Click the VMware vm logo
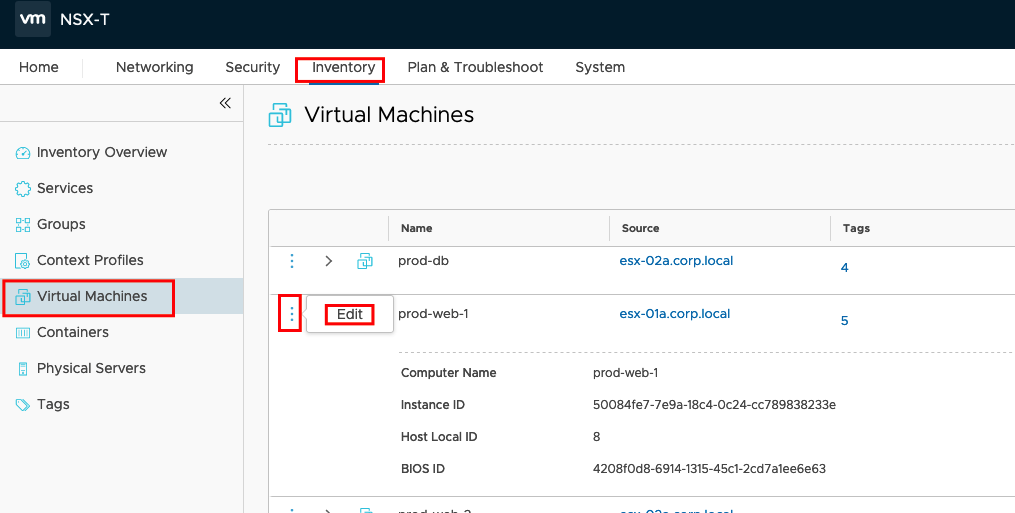Viewport: 1015px width, 513px height. 32,19
